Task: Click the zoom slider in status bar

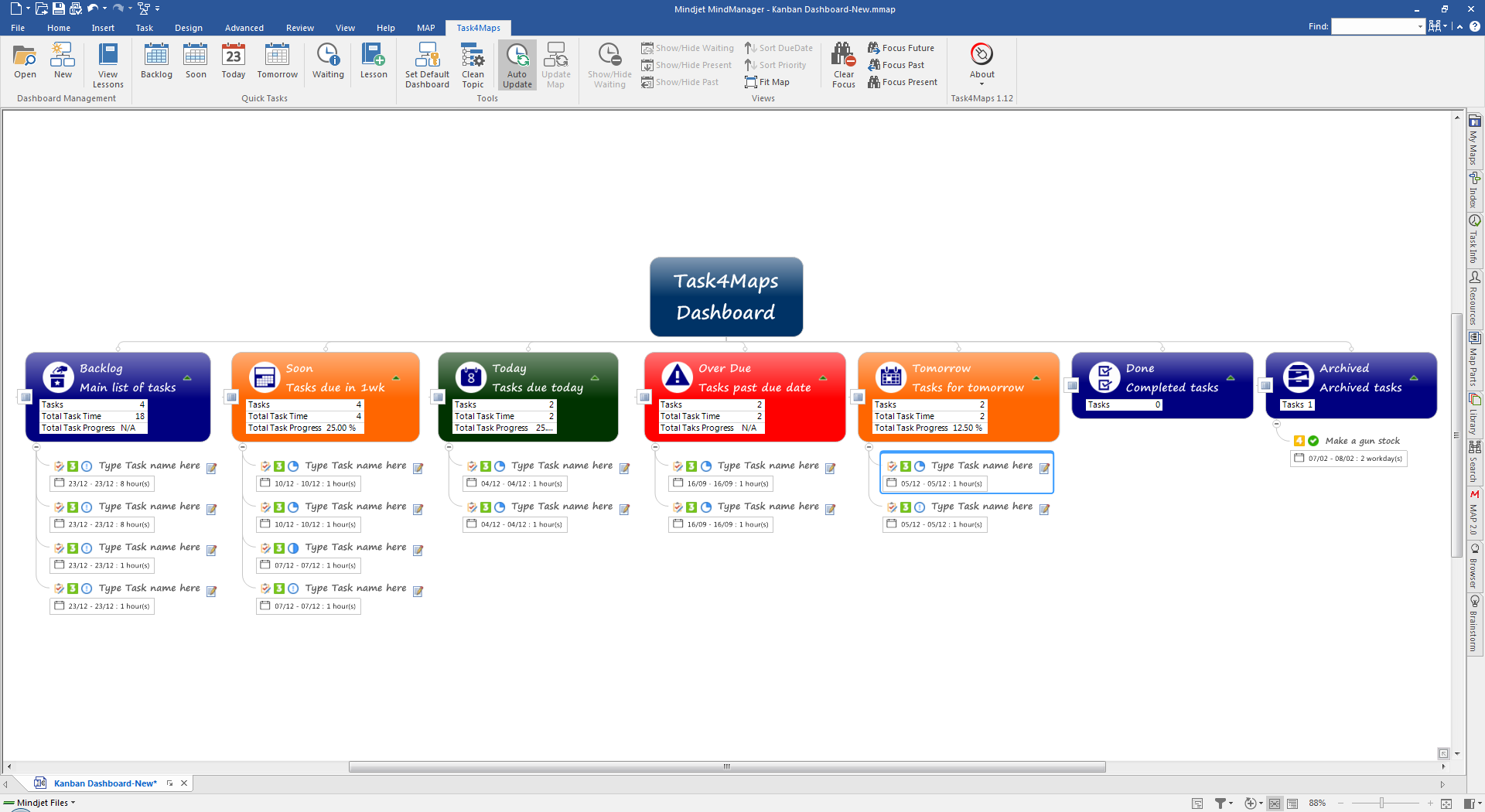Action: [1381, 803]
